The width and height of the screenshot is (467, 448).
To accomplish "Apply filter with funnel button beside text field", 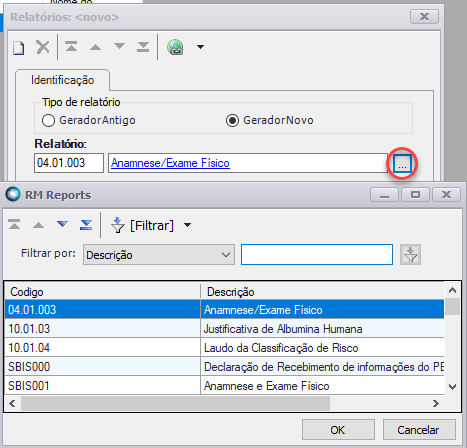I will 410,255.
